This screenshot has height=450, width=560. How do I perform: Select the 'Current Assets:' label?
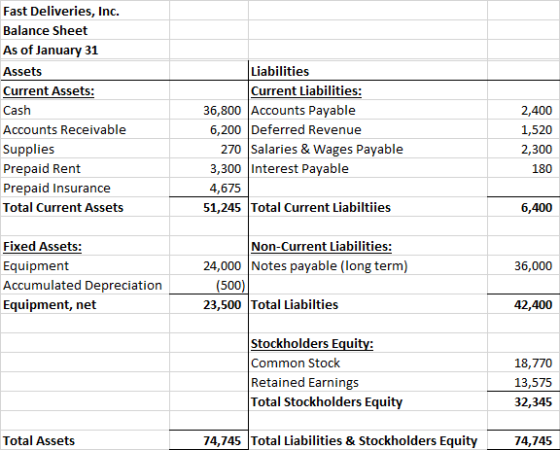click(x=49, y=91)
